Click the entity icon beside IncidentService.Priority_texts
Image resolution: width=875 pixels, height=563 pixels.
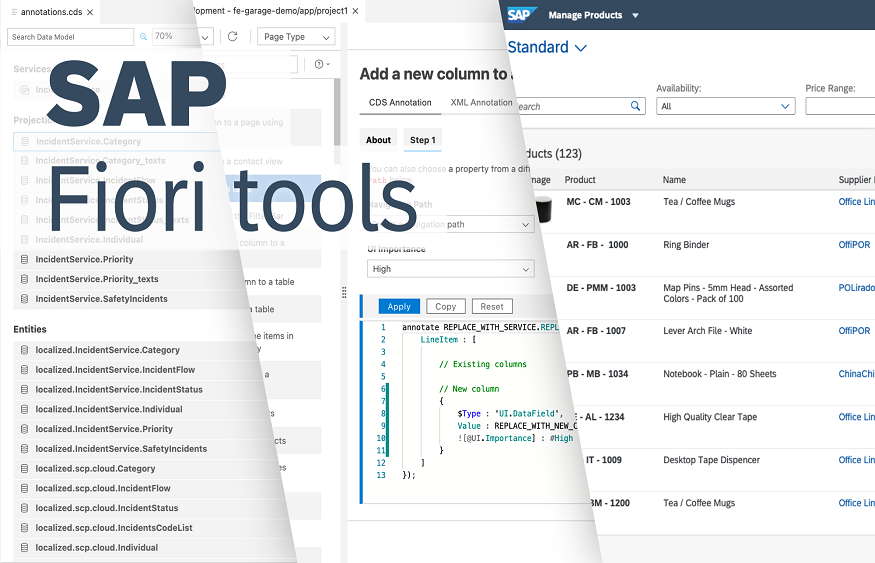[25, 279]
